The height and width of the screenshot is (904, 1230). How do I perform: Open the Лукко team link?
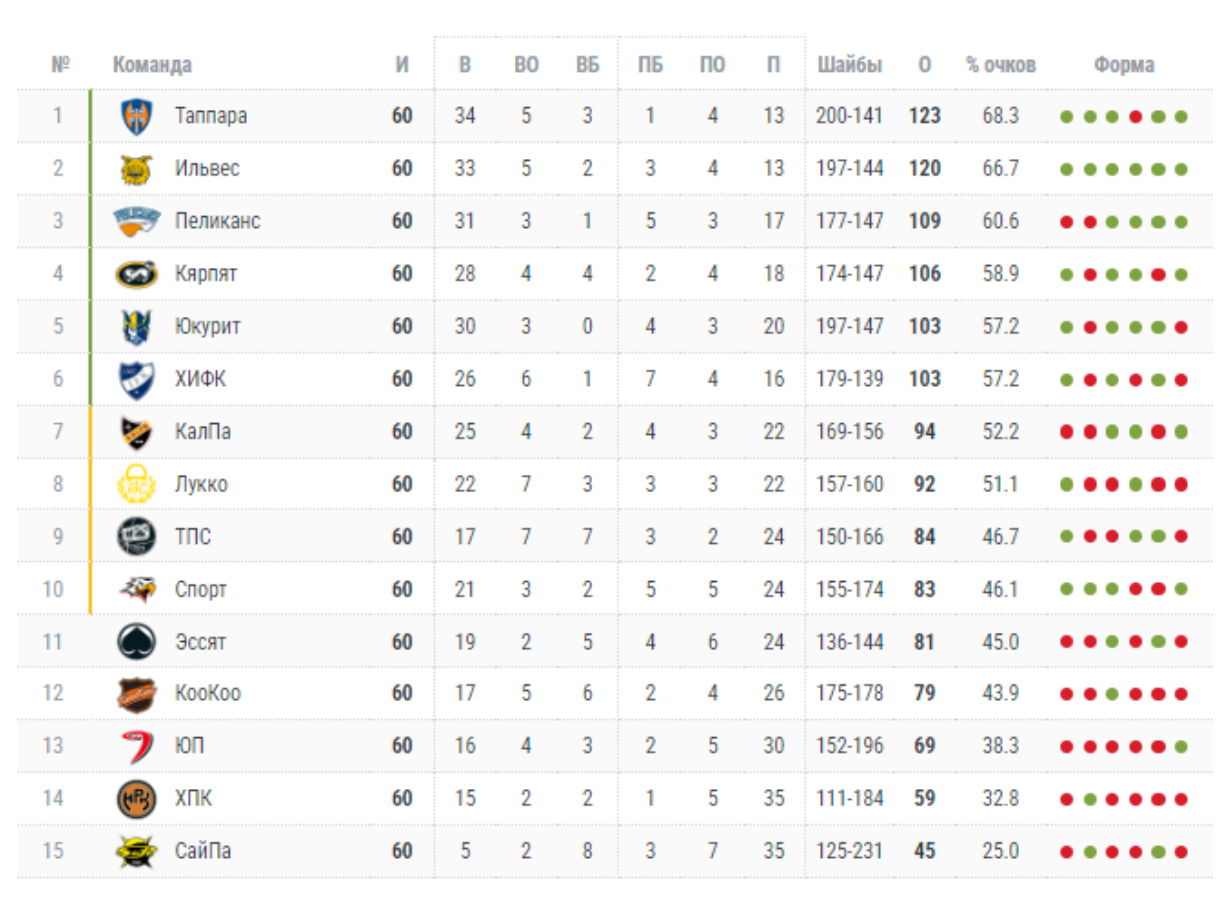pos(201,485)
